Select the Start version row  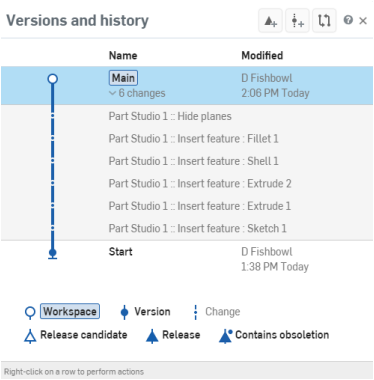[187, 259]
